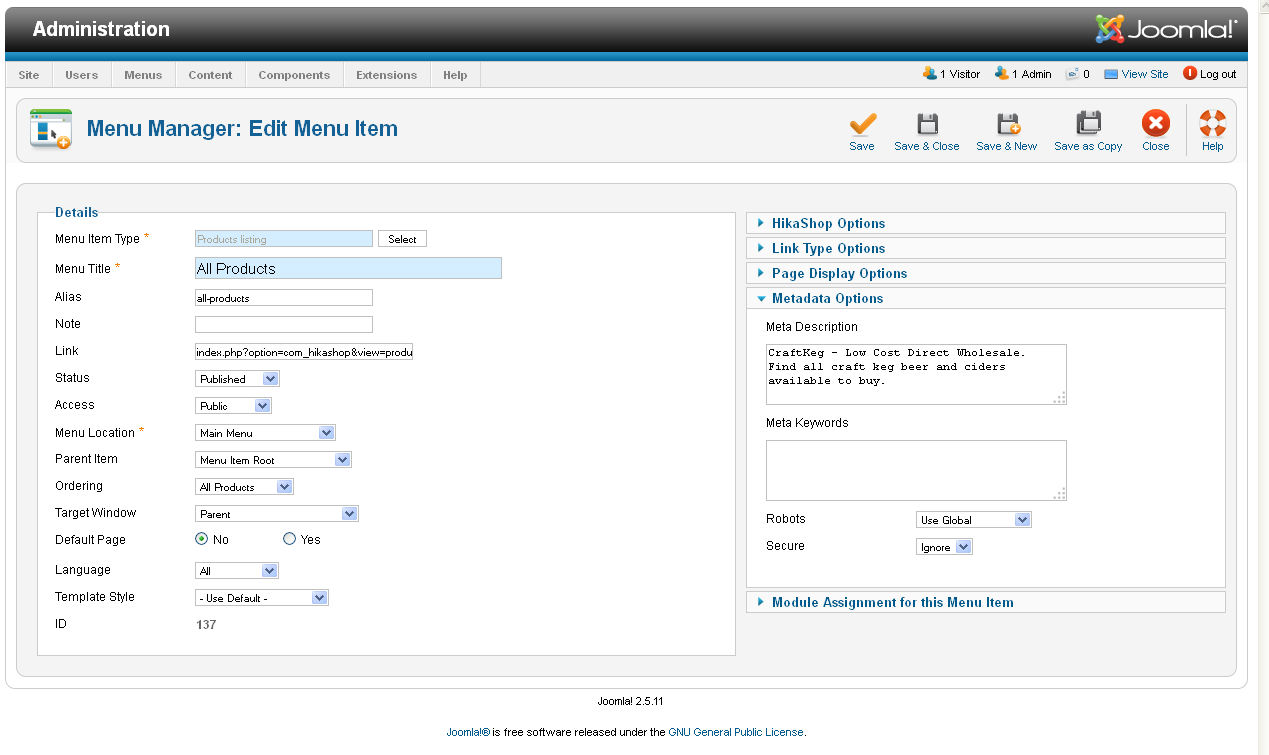
Task: Open the Language dropdown
Action: point(236,571)
